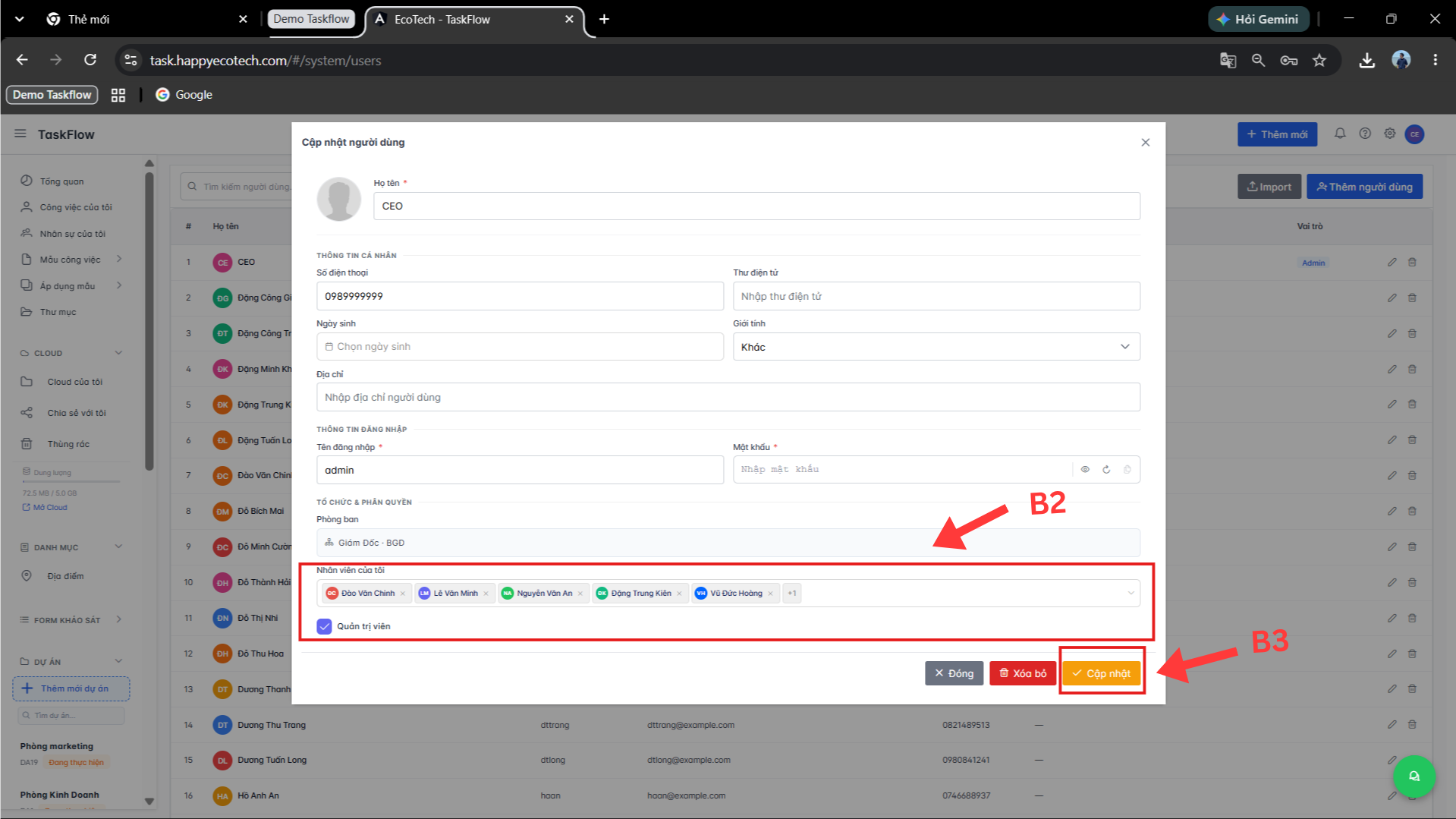Open Tổng quan in sidebar
Screen dimensions: 1456x819
click(x=62, y=181)
